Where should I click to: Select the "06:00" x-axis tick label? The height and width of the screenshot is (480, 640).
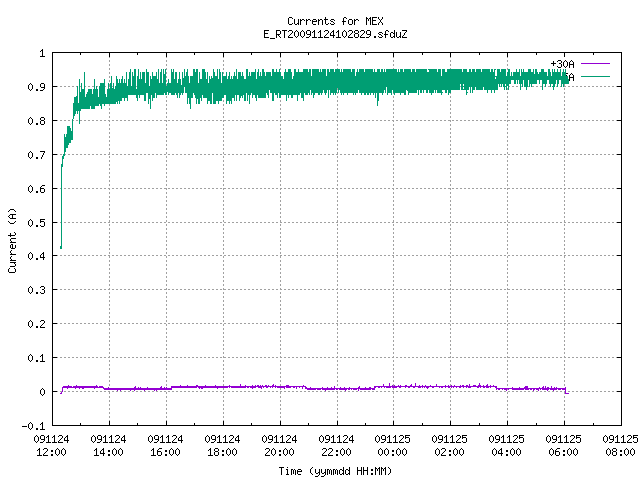[x=563, y=452]
